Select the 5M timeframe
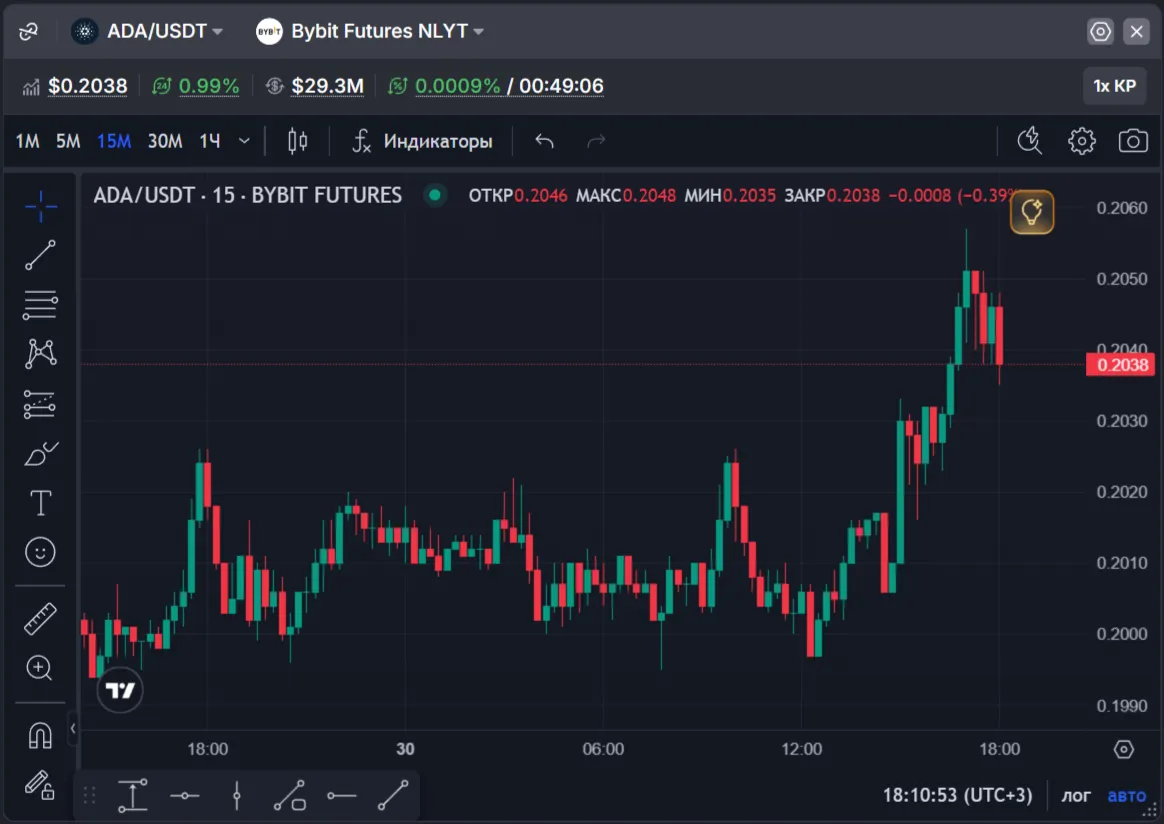 pyautogui.click(x=68, y=141)
